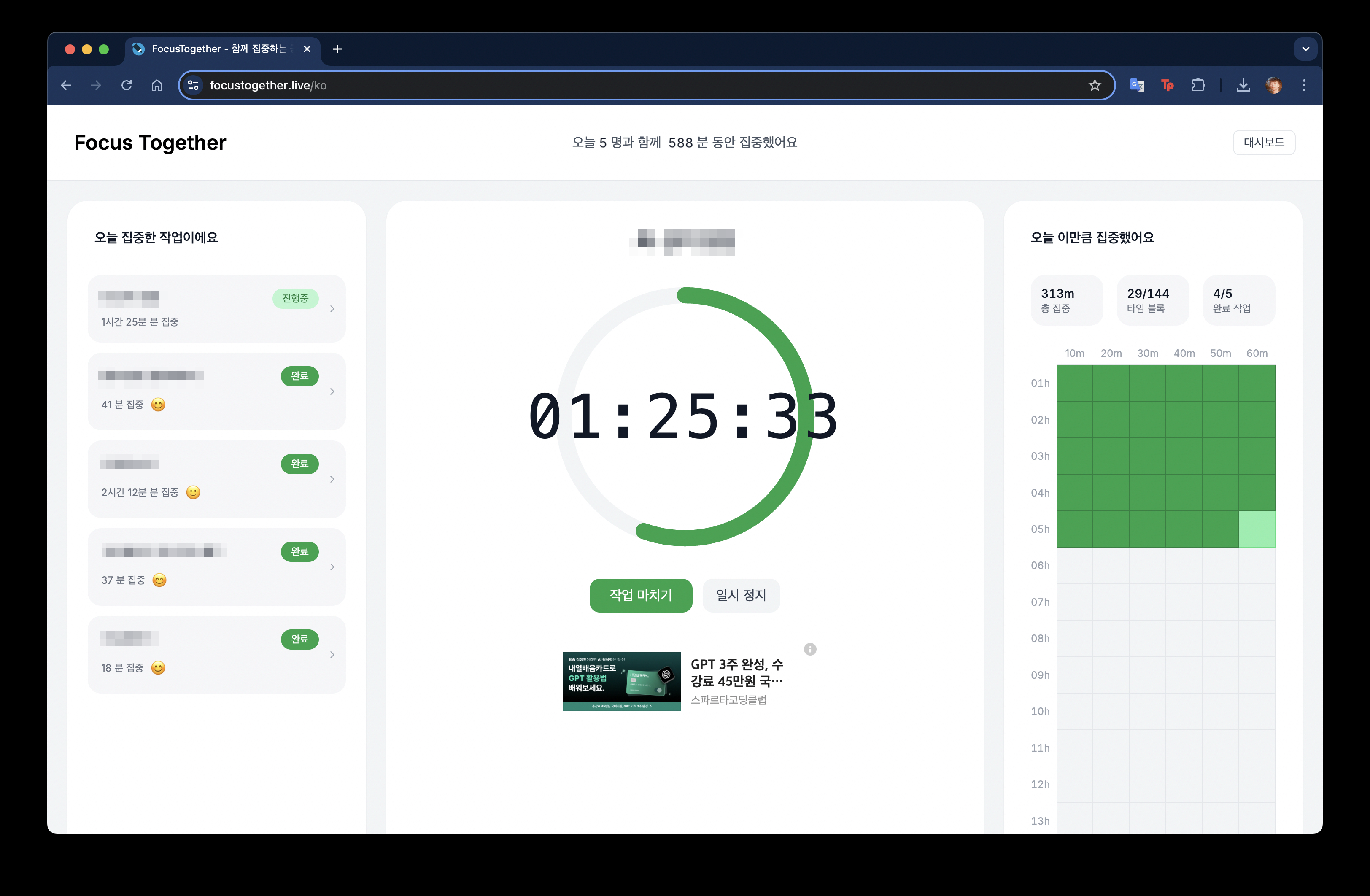Expand the in-progress 1시간 25분 task
This screenshot has width=1370, height=896.
point(332,309)
